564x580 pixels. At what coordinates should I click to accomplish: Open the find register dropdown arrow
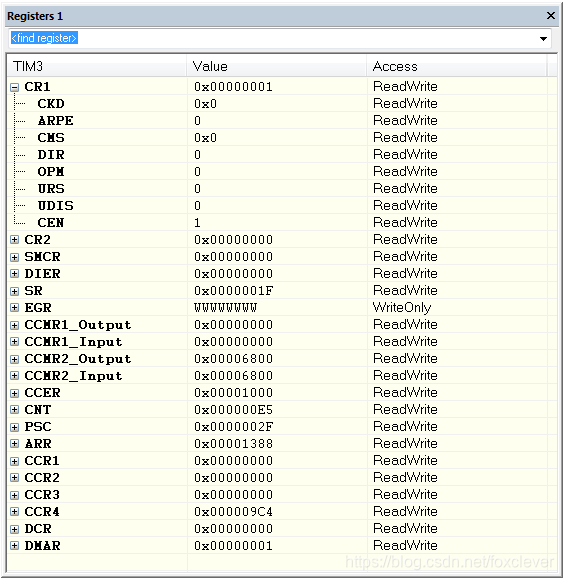click(543, 38)
